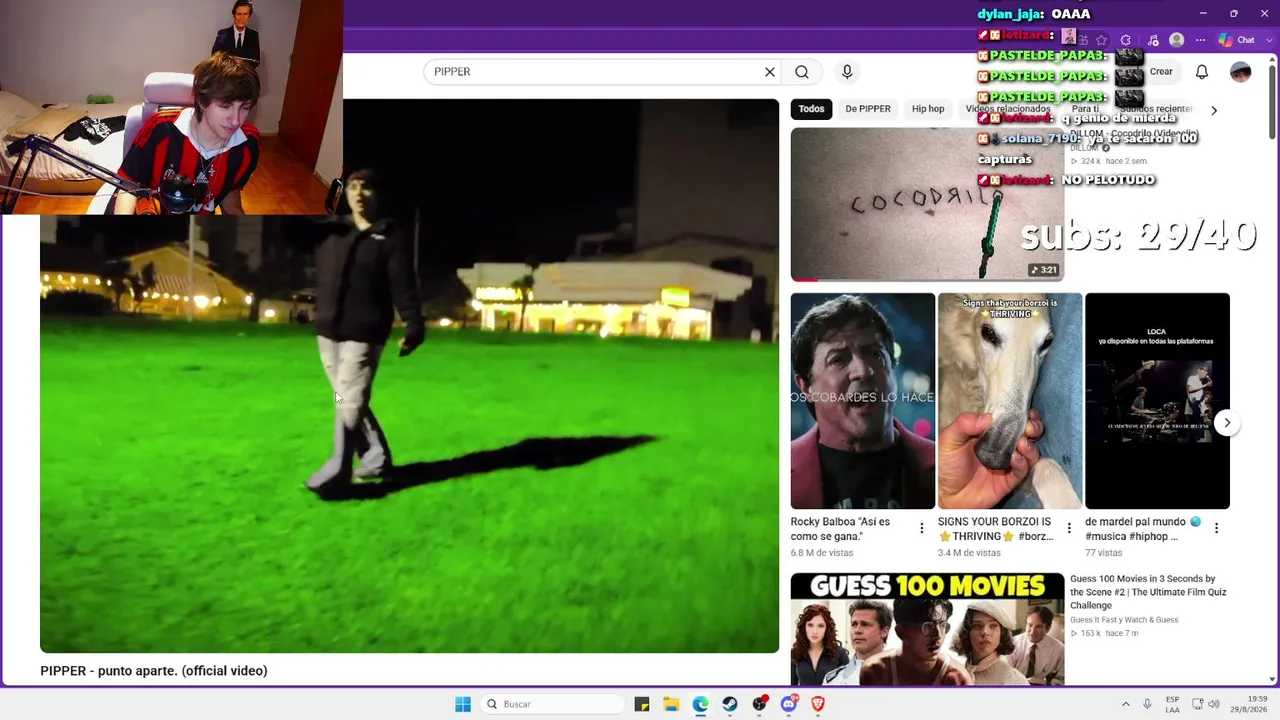Viewport: 1280px width, 720px height.
Task: Open YouTube notifications bell
Action: click(1202, 72)
